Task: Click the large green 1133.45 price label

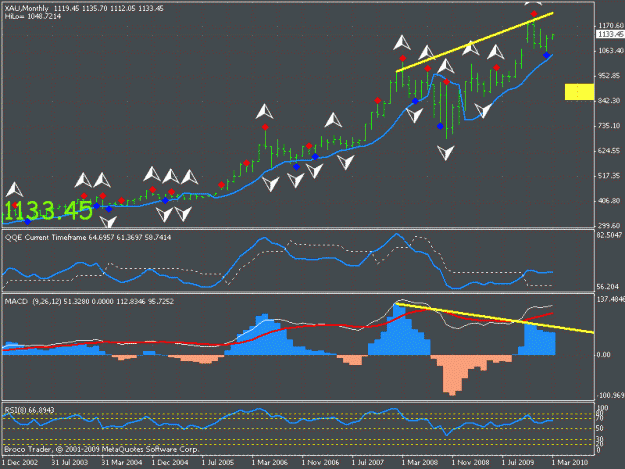Action: [48, 210]
